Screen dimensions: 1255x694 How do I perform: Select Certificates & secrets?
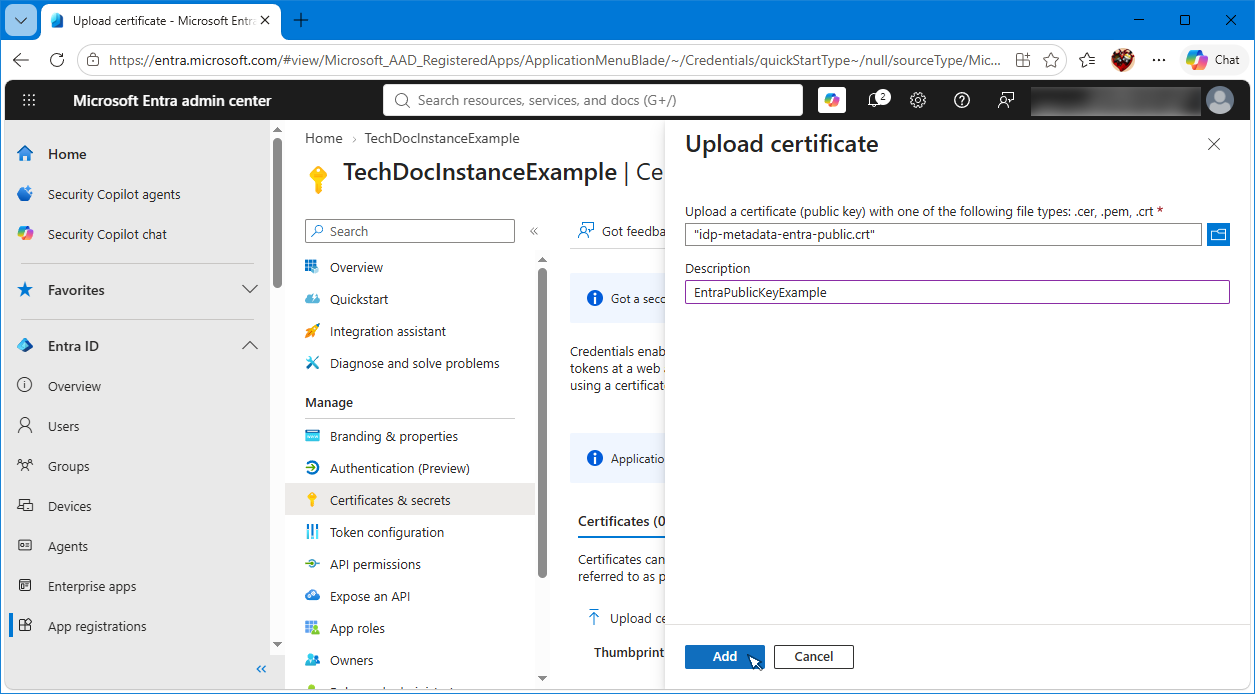point(410,500)
